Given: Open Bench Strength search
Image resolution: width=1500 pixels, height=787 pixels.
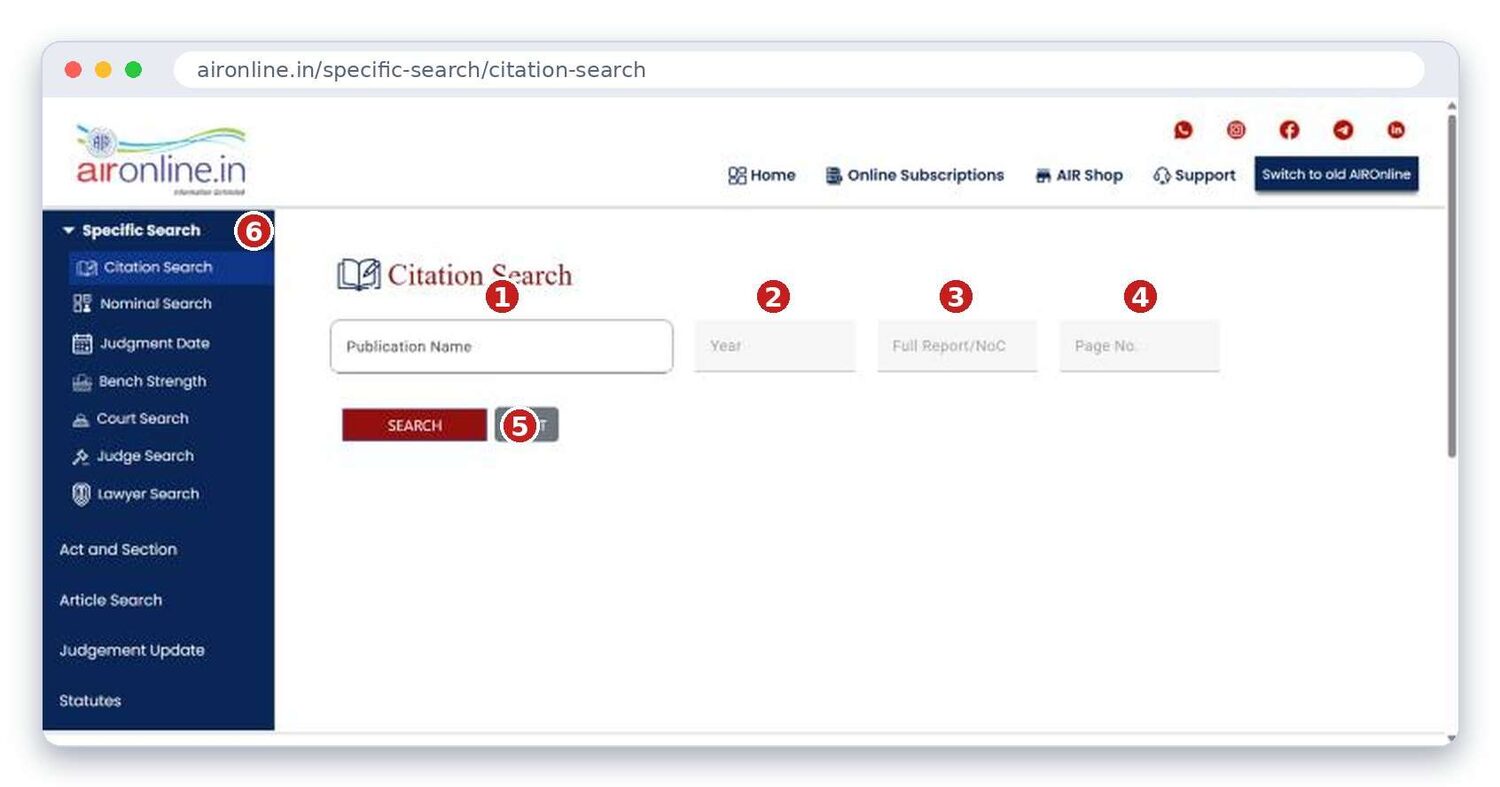Looking at the screenshot, I should coord(139,381).
